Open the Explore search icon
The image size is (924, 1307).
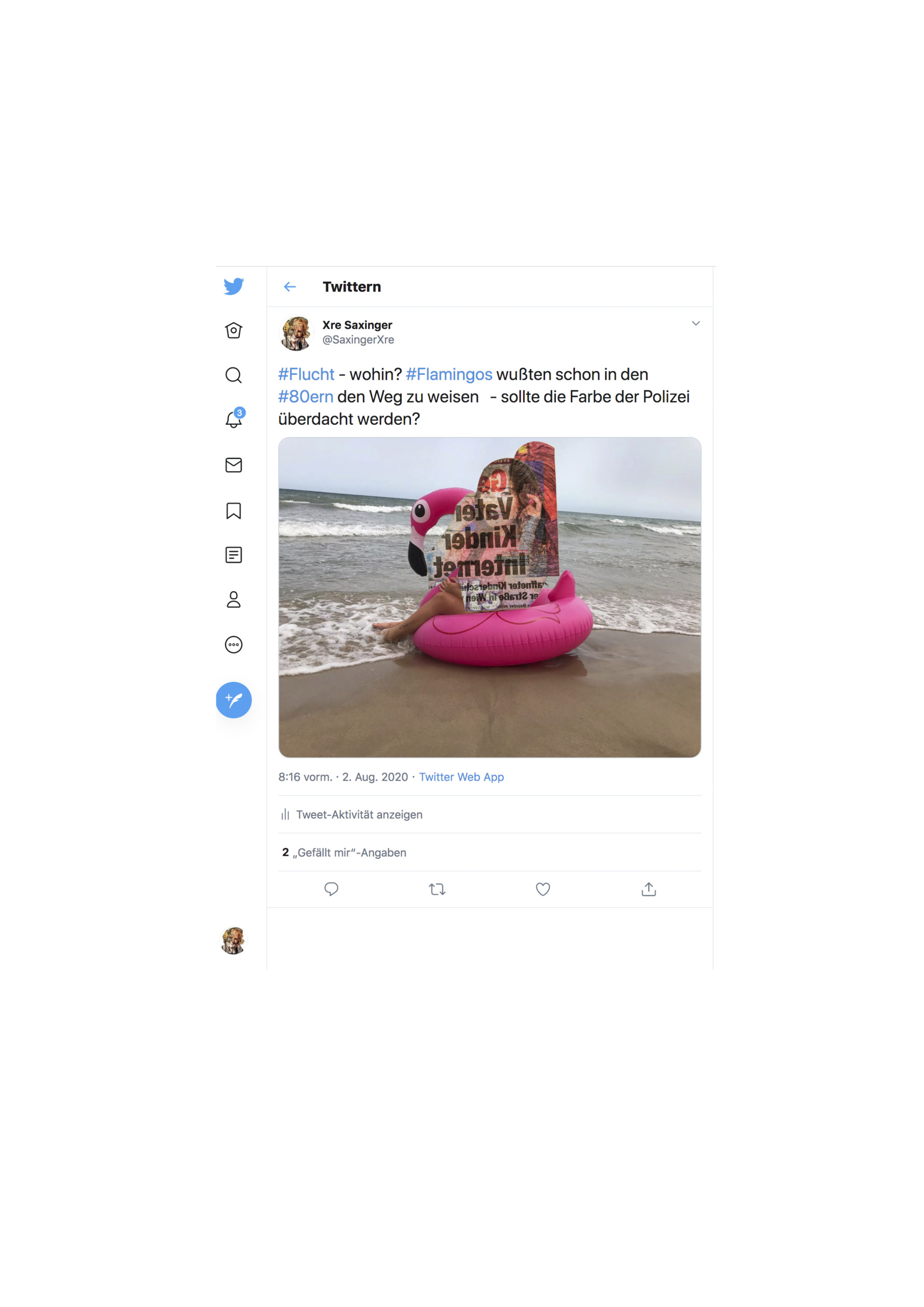233,375
